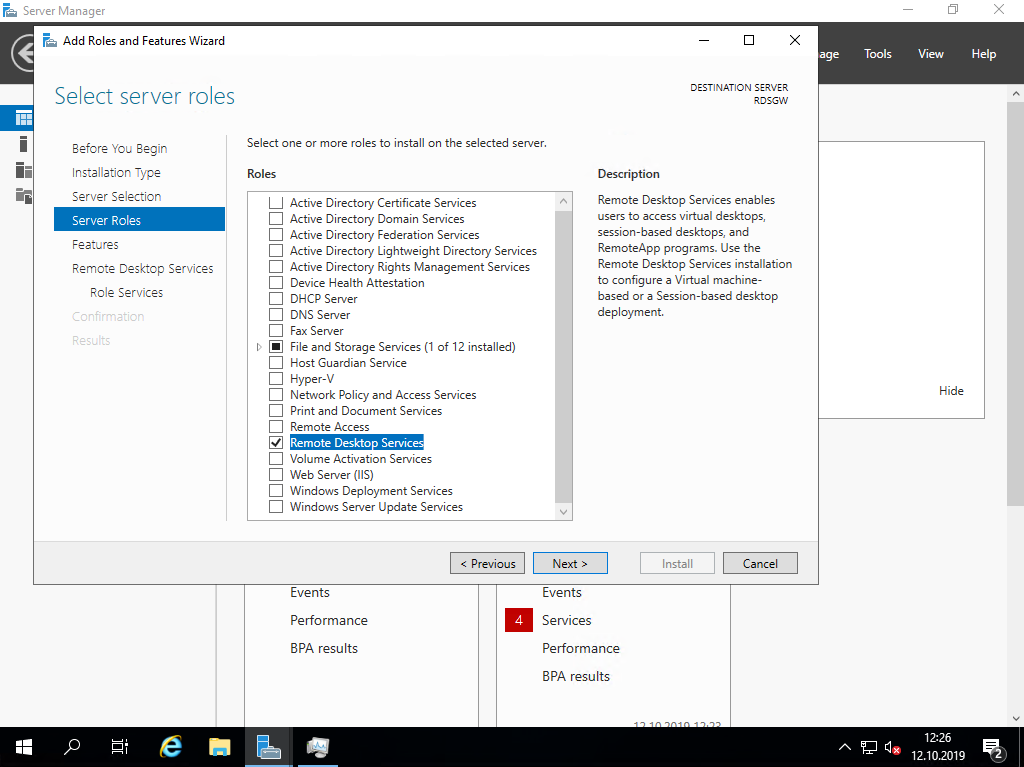Screen dimensions: 1024x767
Task: Select Windows Deployment Services label
Action: (371, 491)
